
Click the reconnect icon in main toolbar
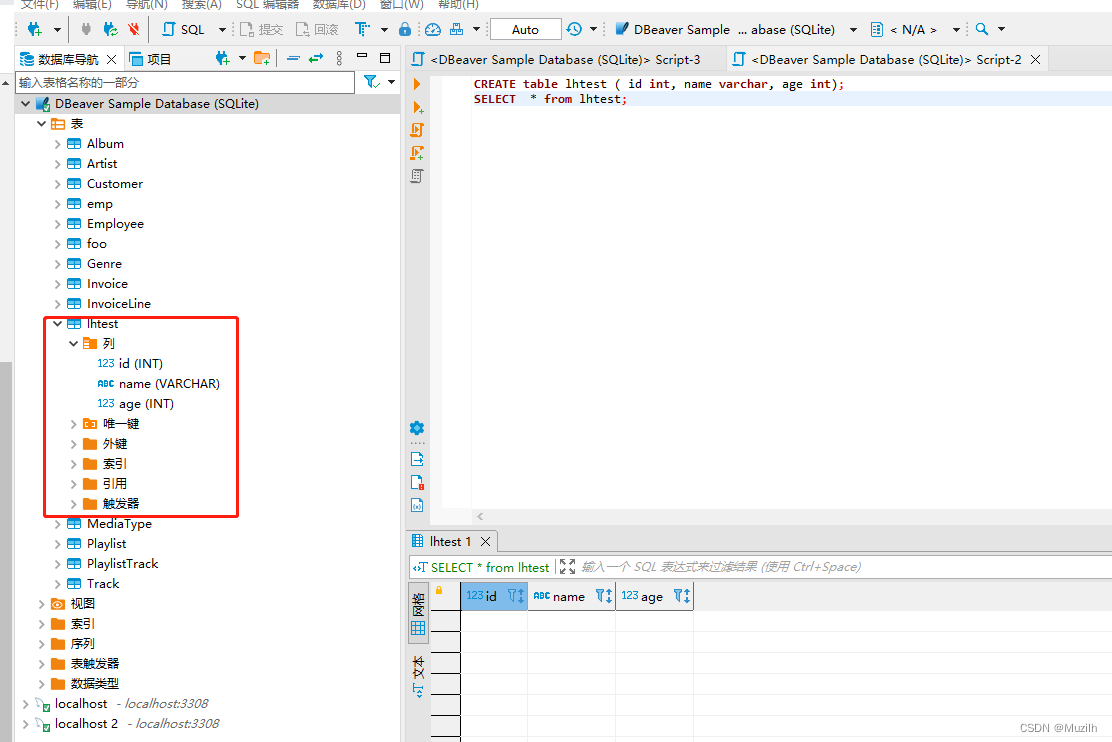tap(111, 29)
